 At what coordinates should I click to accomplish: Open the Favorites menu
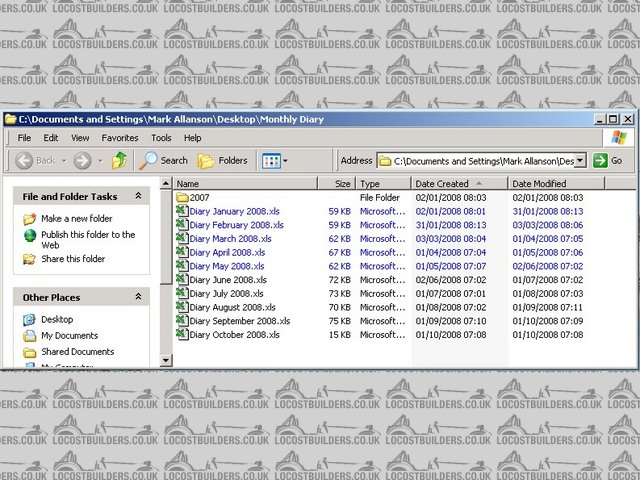pos(120,138)
